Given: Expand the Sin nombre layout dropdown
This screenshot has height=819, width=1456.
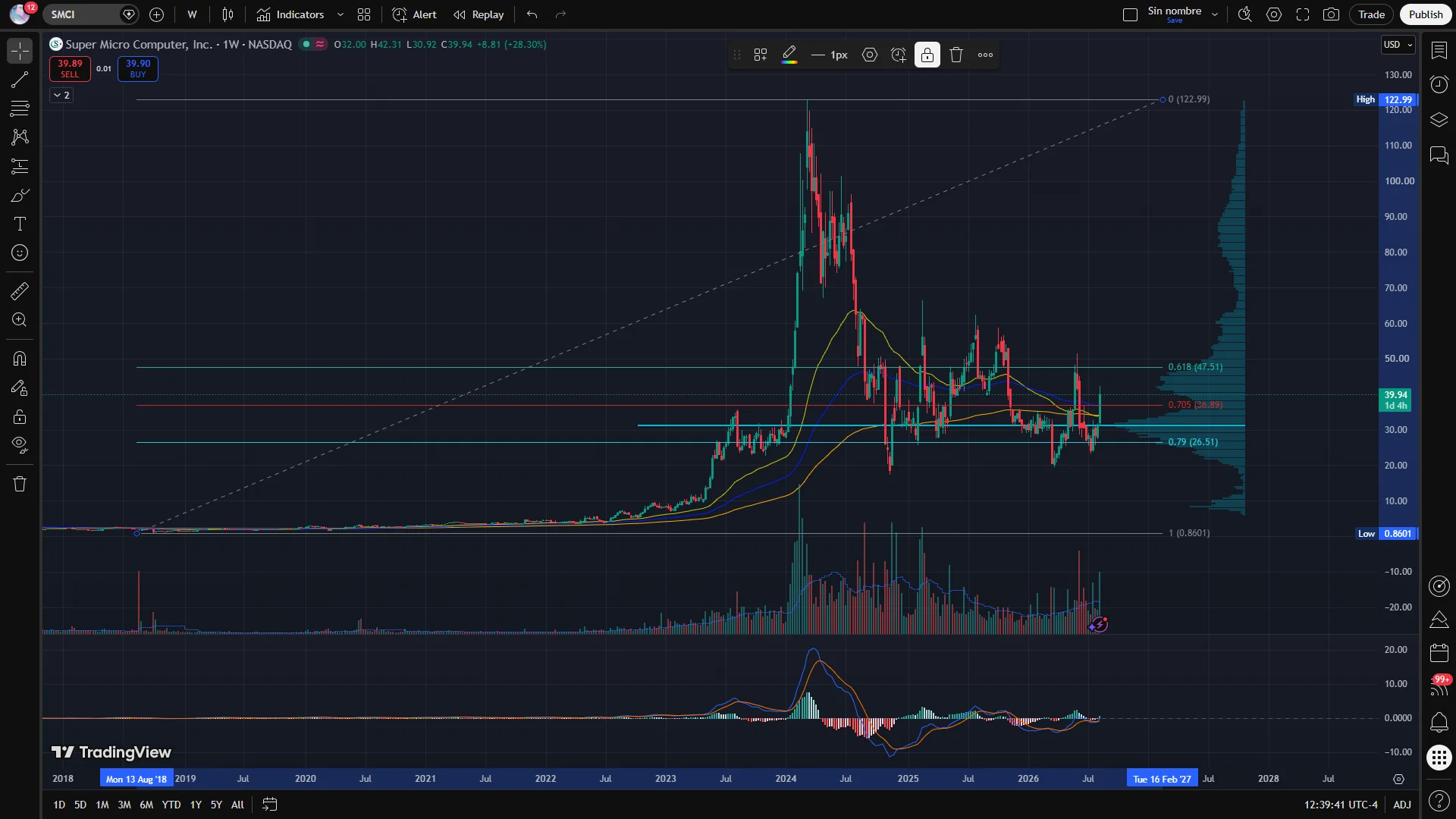Looking at the screenshot, I should point(1215,14).
